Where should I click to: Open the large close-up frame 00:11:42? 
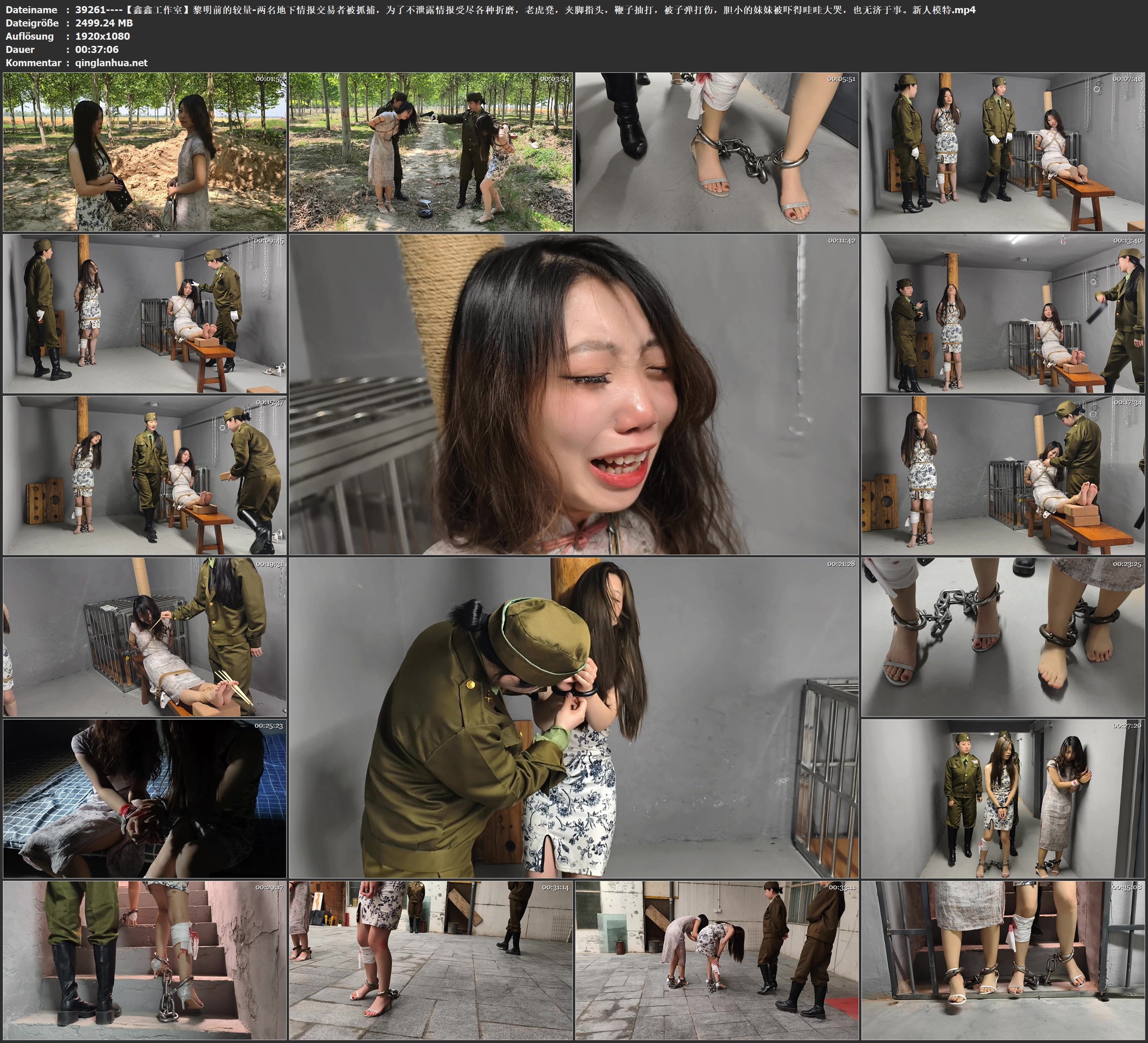[573, 394]
